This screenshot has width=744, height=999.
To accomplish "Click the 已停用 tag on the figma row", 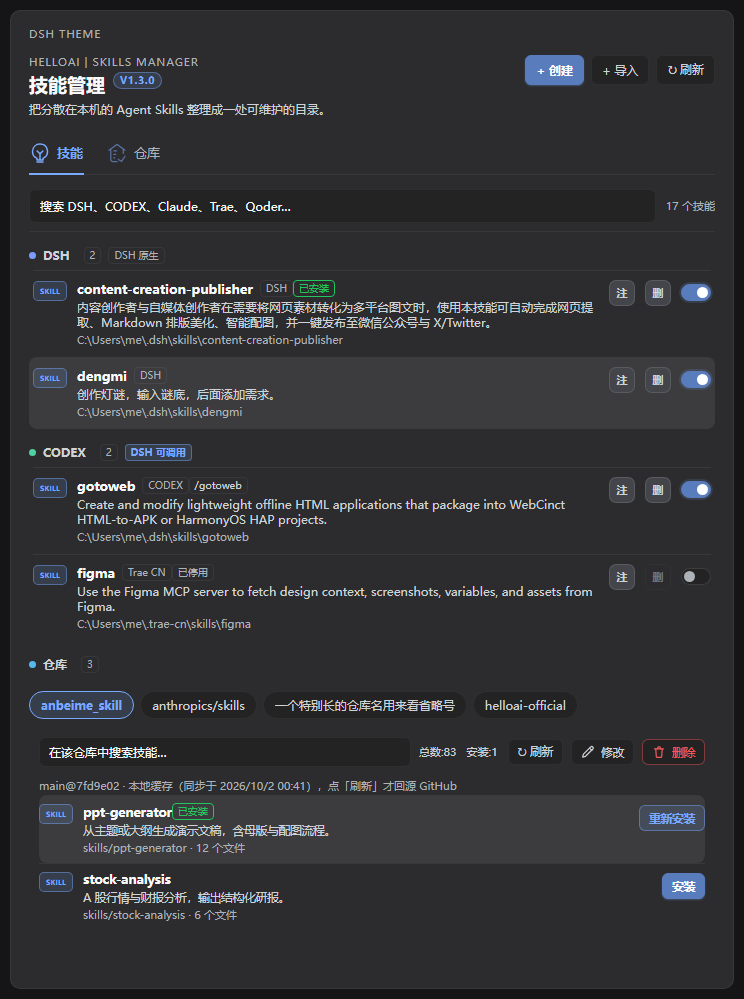I will tap(193, 572).
